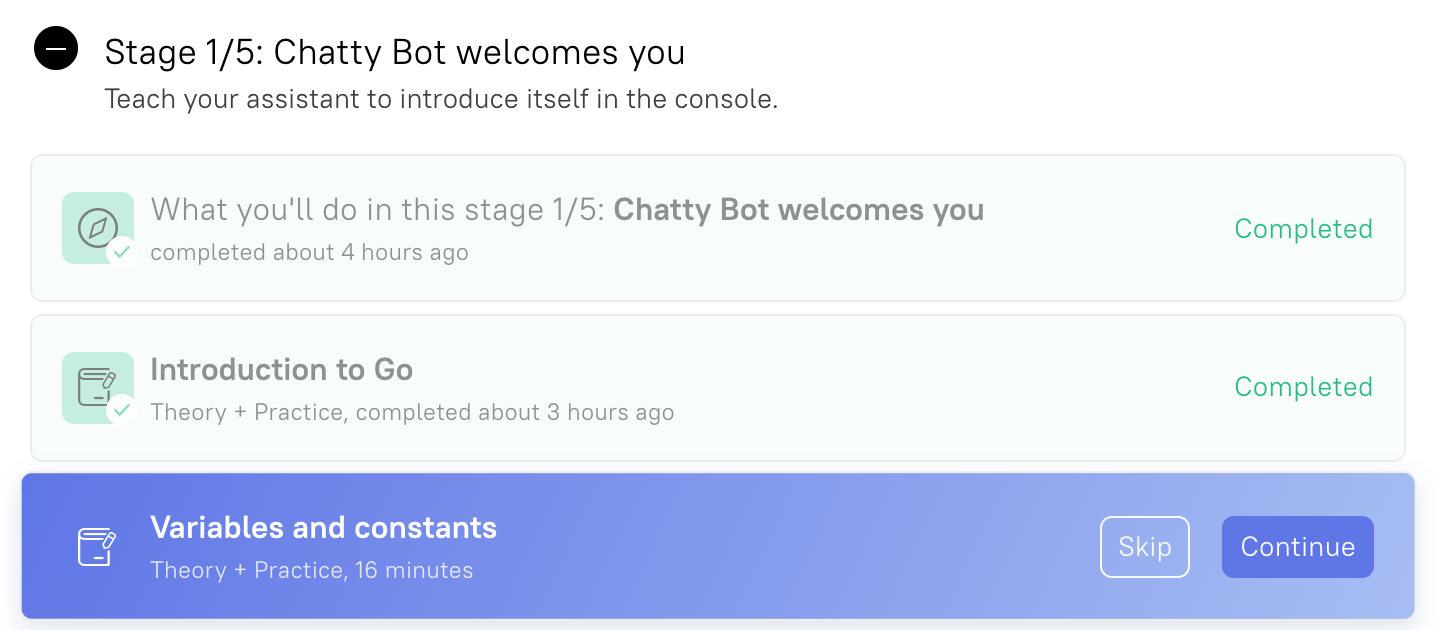Click 'completed about 4 hours ago' text

point(309,252)
